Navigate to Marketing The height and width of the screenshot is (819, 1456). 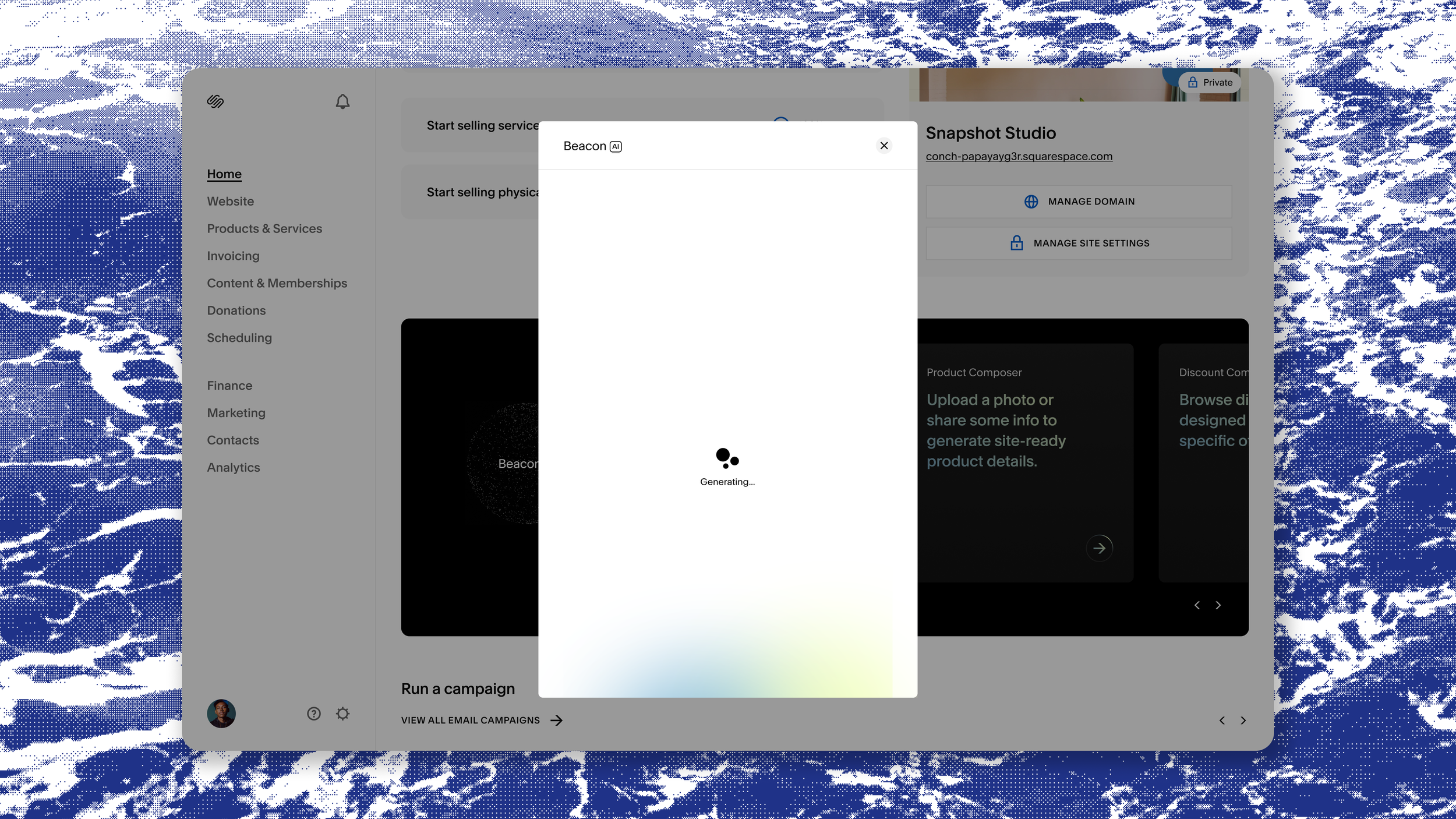236,413
